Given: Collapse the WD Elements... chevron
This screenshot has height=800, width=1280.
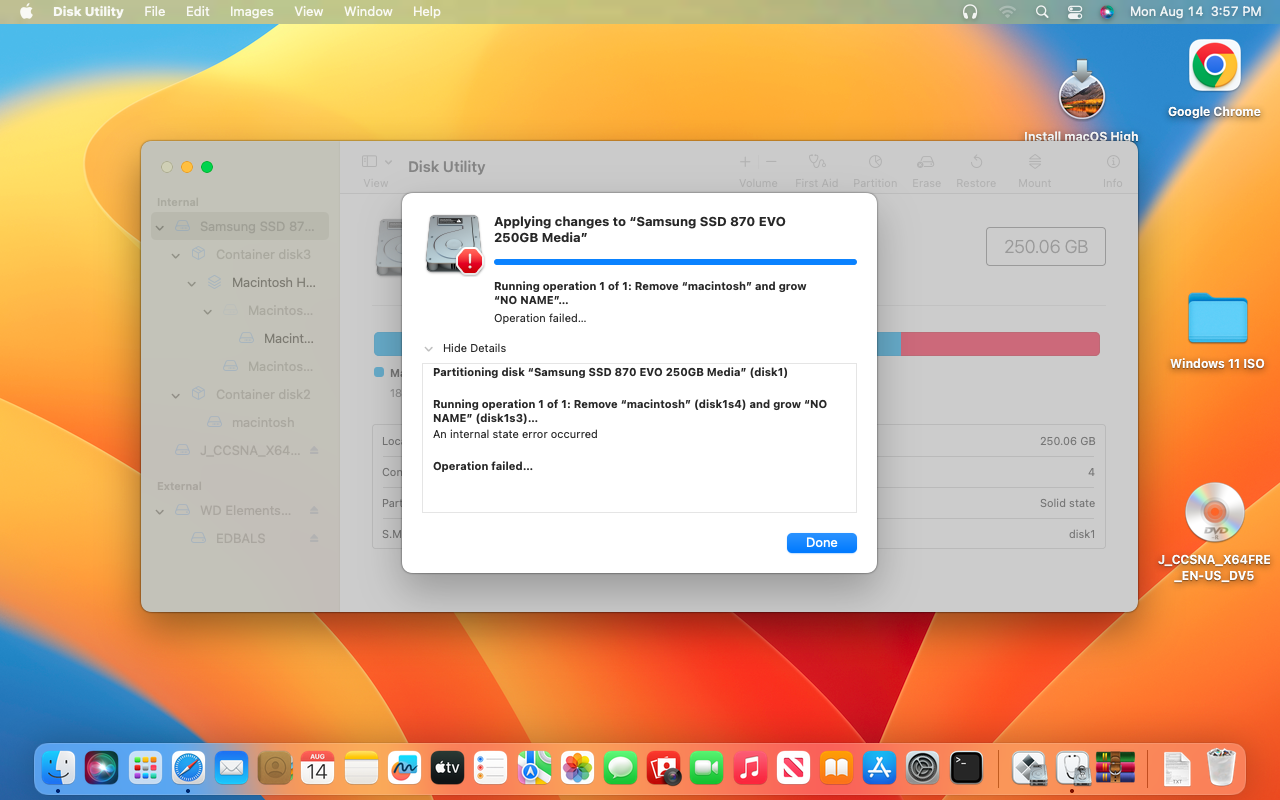Looking at the screenshot, I should tap(160, 511).
